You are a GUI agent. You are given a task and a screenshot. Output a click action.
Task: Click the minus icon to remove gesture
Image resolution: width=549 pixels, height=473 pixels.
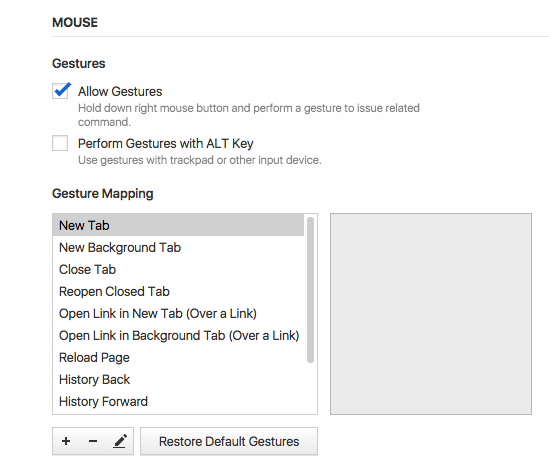[93, 441]
